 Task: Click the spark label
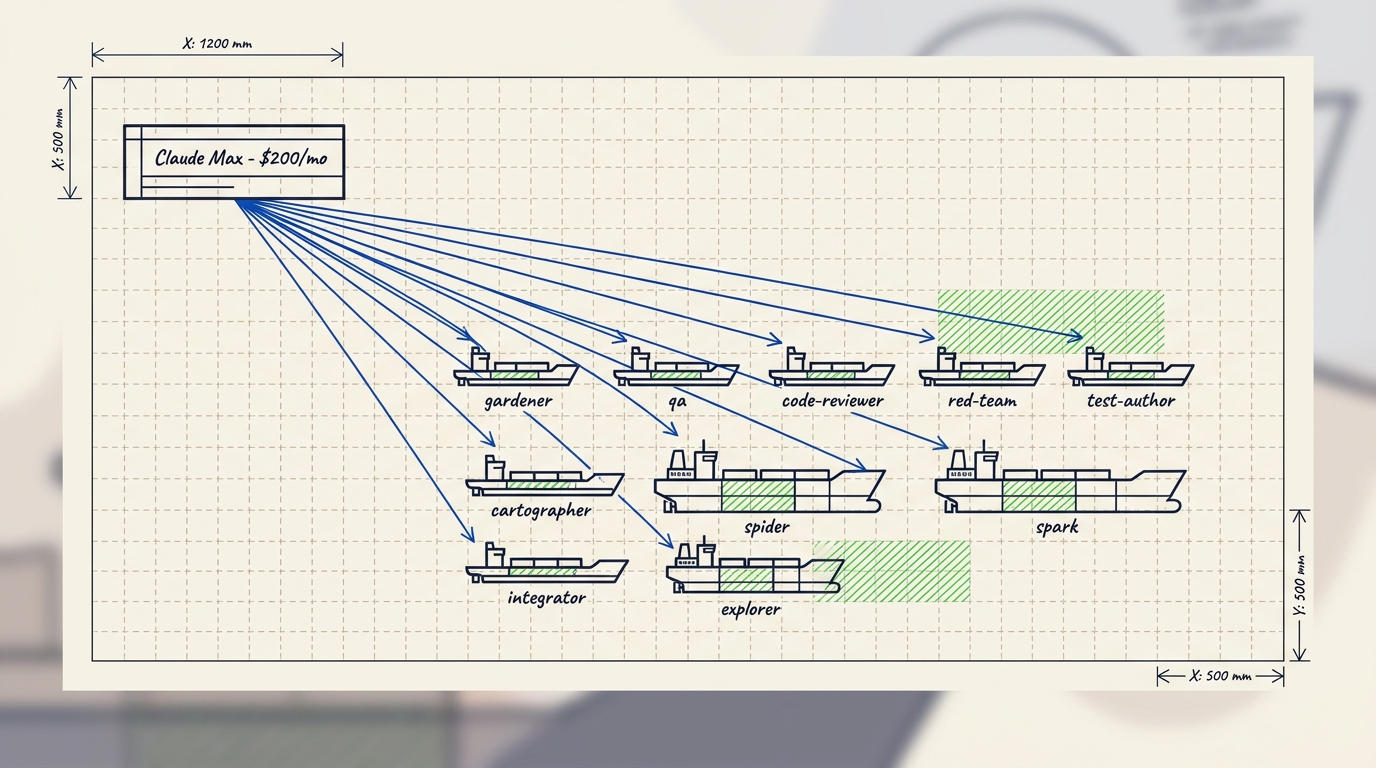point(1057,527)
